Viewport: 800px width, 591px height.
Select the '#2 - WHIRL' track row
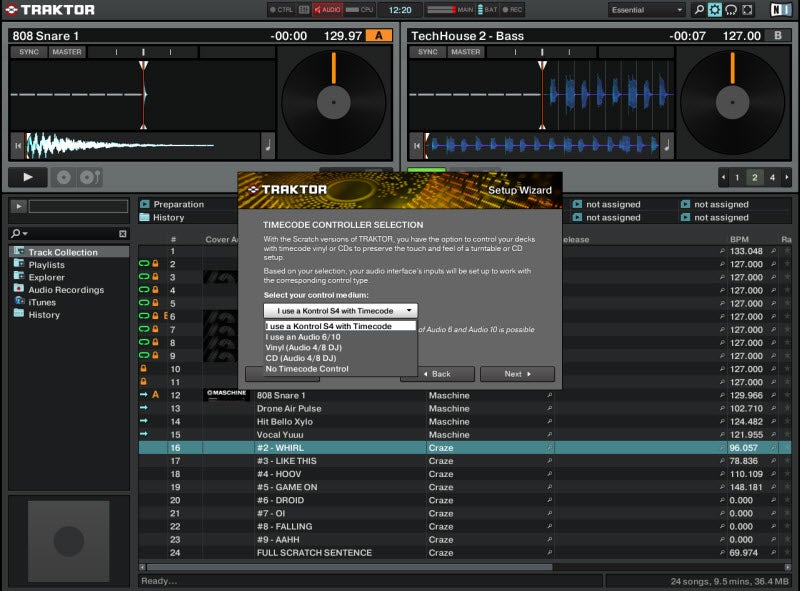pos(465,448)
